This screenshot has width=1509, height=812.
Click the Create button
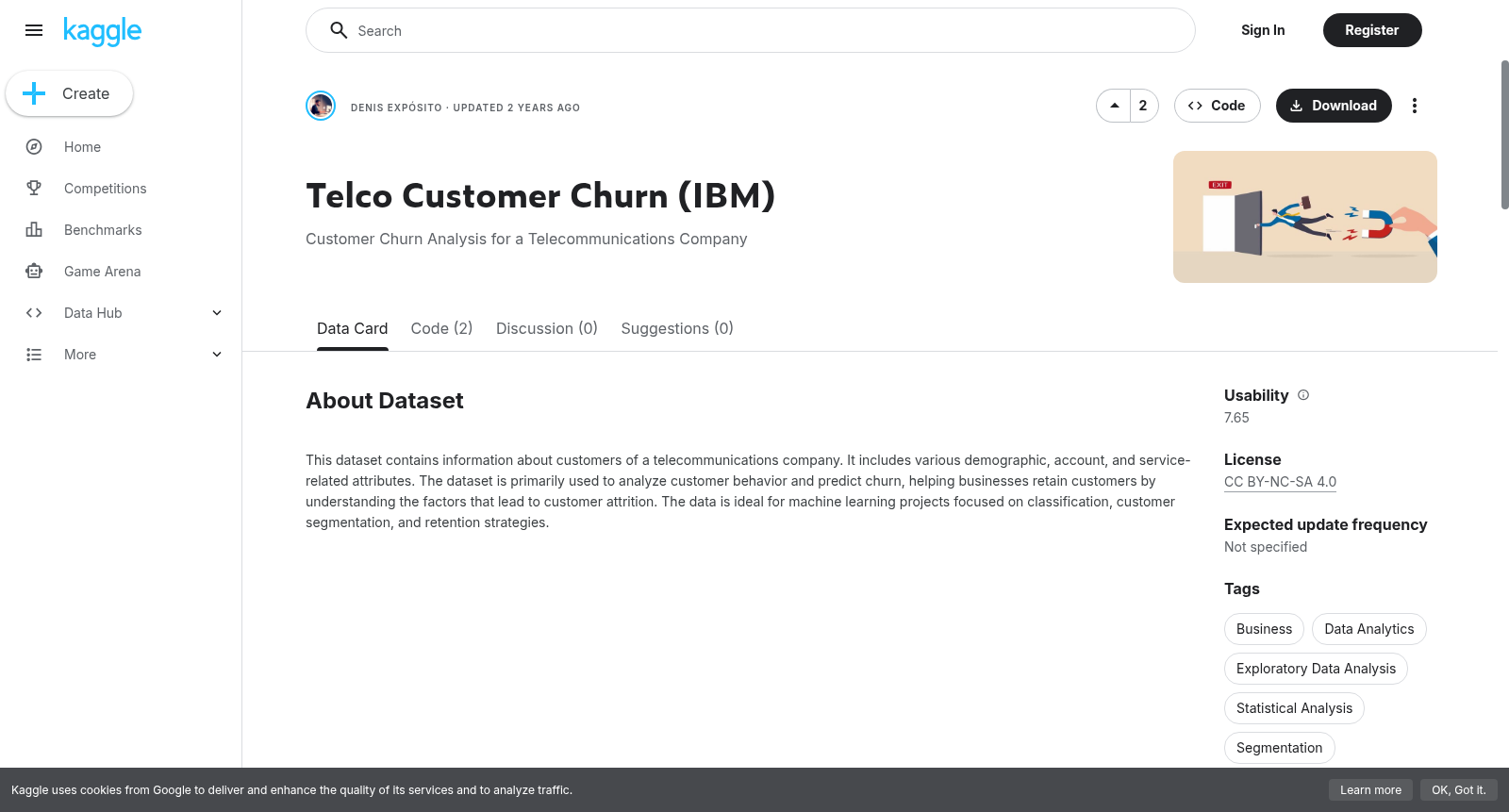pyautogui.click(x=69, y=93)
